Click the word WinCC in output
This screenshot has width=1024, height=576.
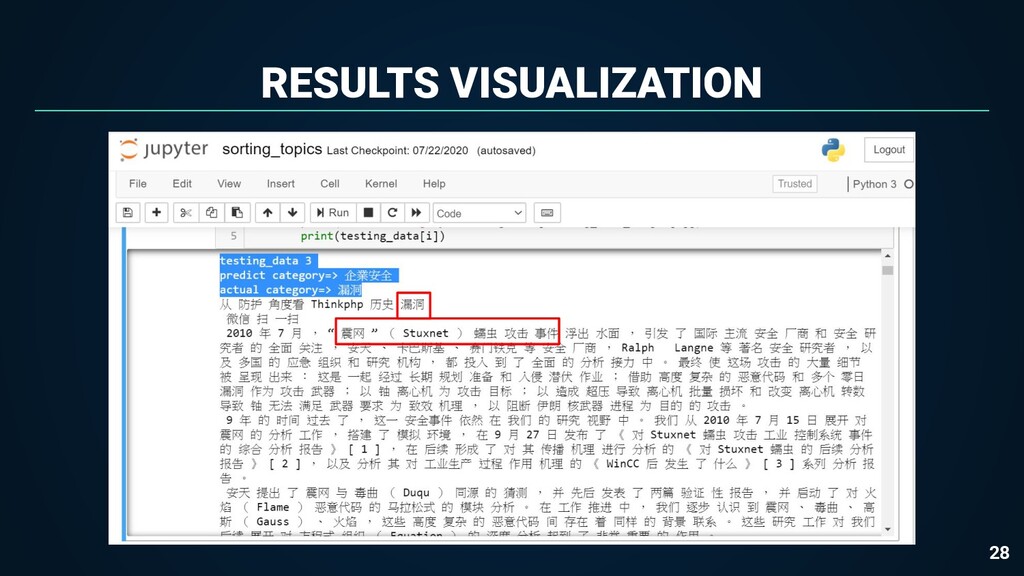pyautogui.click(x=622, y=464)
